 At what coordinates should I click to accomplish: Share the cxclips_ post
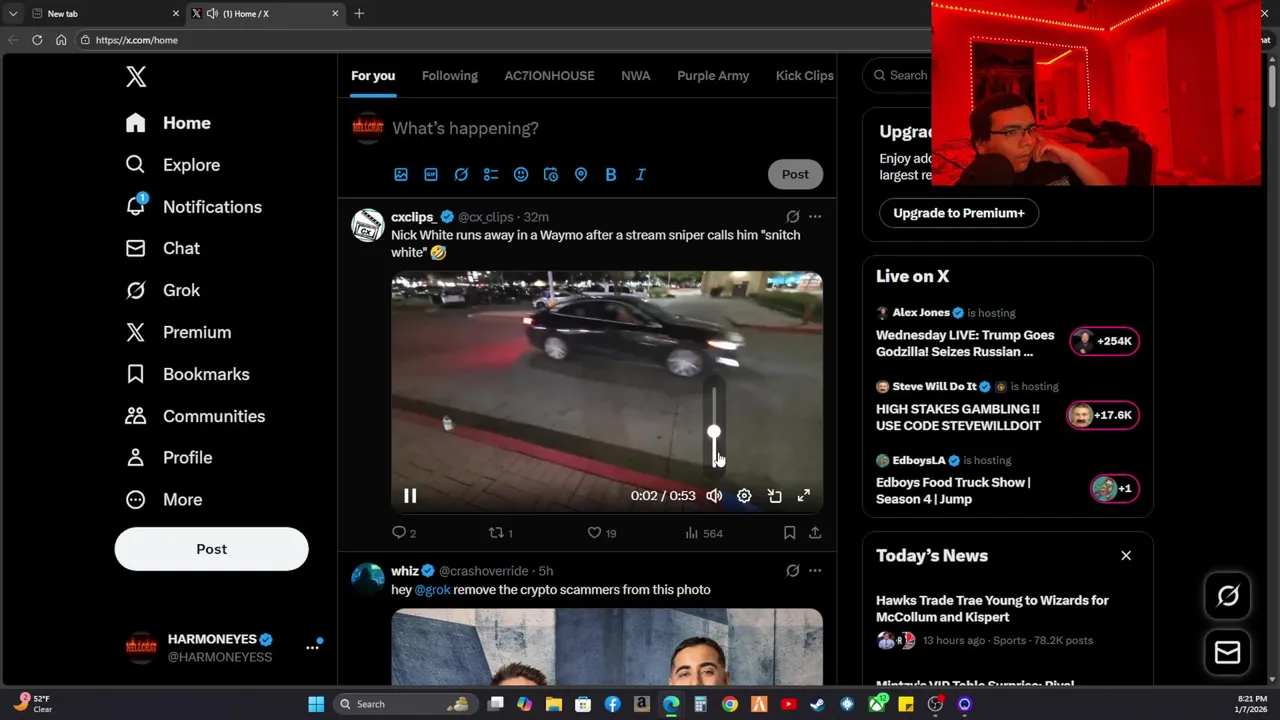point(815,533)
